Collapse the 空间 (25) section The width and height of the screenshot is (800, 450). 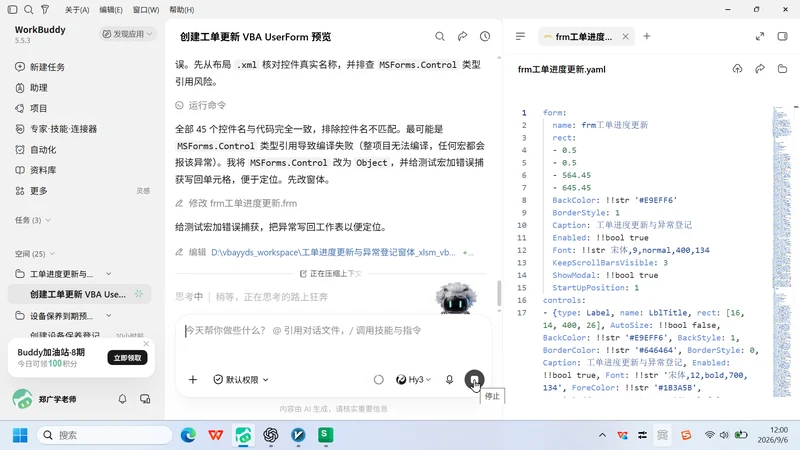[x=35, y=254]
